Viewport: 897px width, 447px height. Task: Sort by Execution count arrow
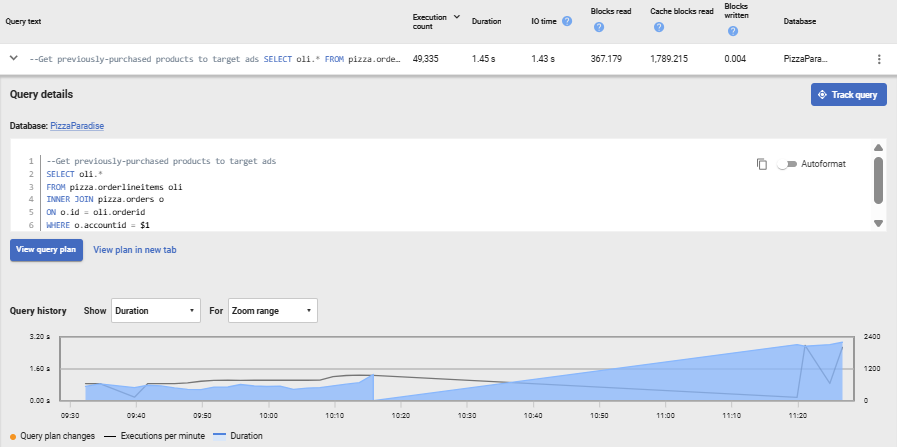457,16
